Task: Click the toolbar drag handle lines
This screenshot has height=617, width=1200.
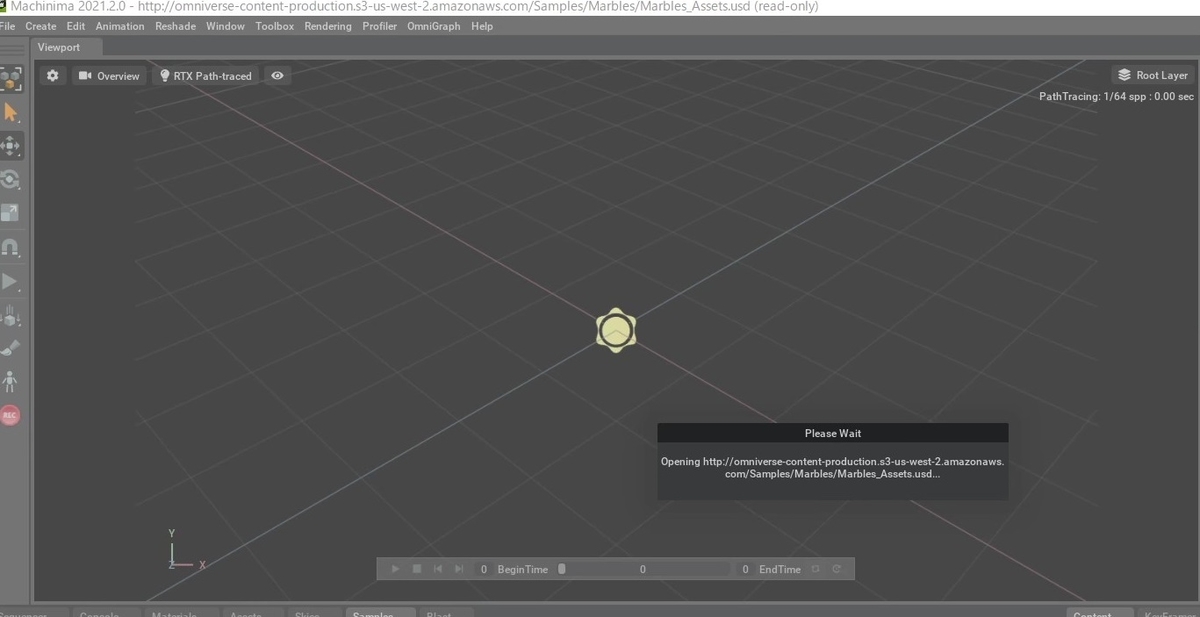Action: pyautogui.click(x=12, y=49)
